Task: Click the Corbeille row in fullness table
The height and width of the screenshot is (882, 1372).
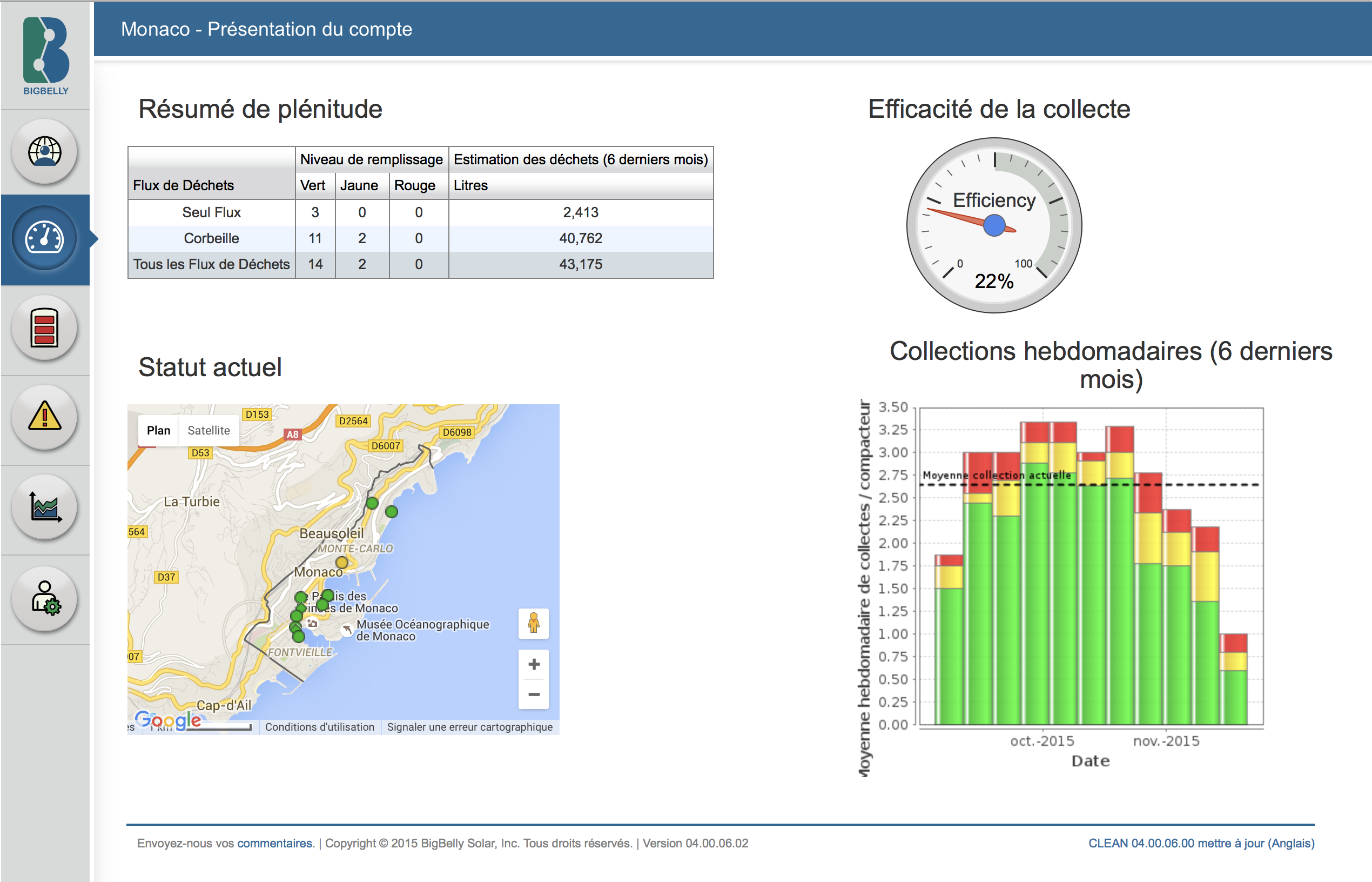Action: [x=211, y=238]
